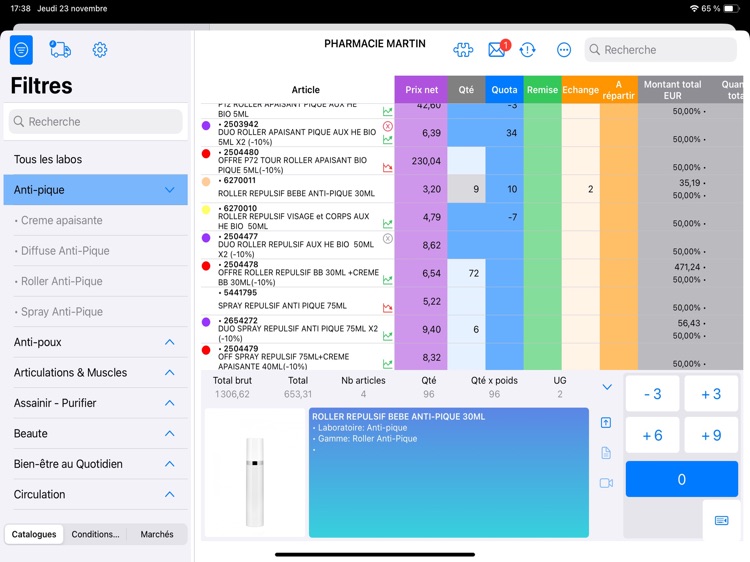Open the delivery truck icon in the sidebar
Image resolution: width=750 pixels, height=562 pixels.
point(60,49)
